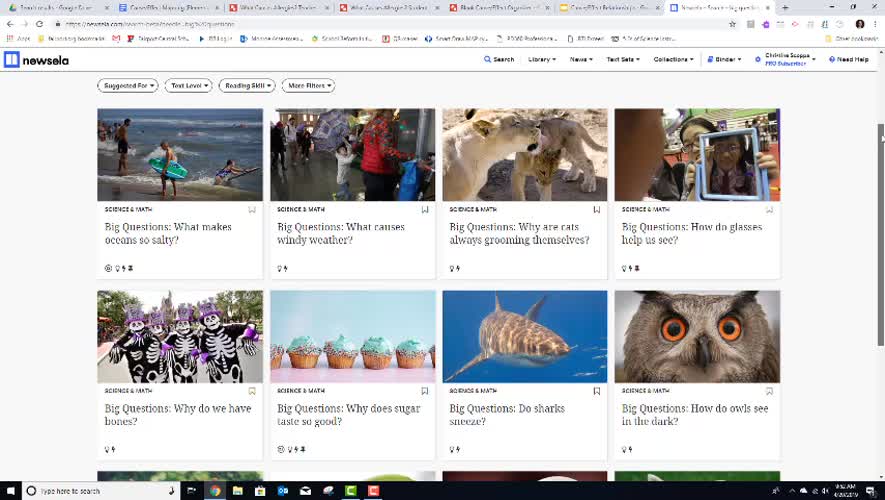Image resolution: width=885 pixels, height=500 pixels.
Task: Switch to the third browser tab
Action: click(x=278, y=8)
